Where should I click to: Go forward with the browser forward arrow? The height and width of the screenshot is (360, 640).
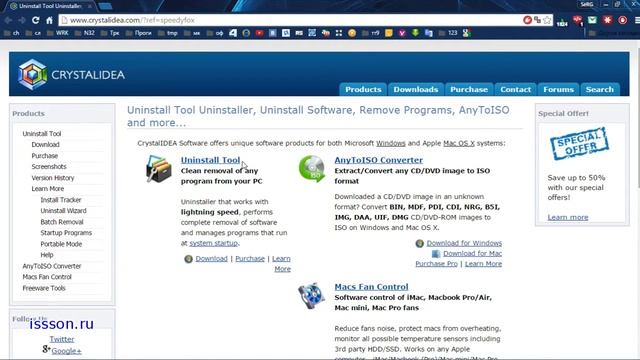pos(22,20)
